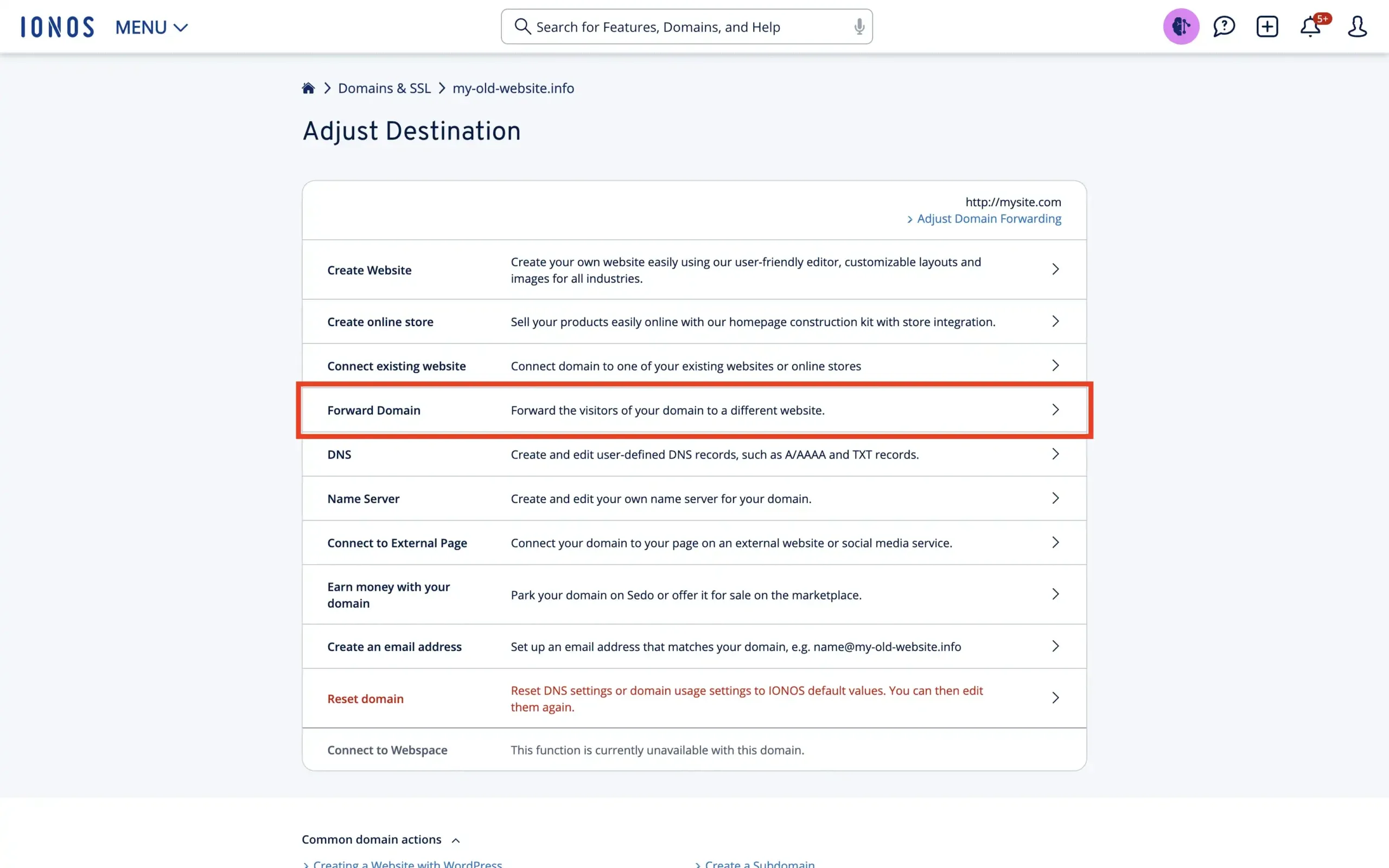Expand the Forward Domain row chevron
The width and height of the screenshot is (1389, 868).
pyautogui.click(x=1056, y=410)
